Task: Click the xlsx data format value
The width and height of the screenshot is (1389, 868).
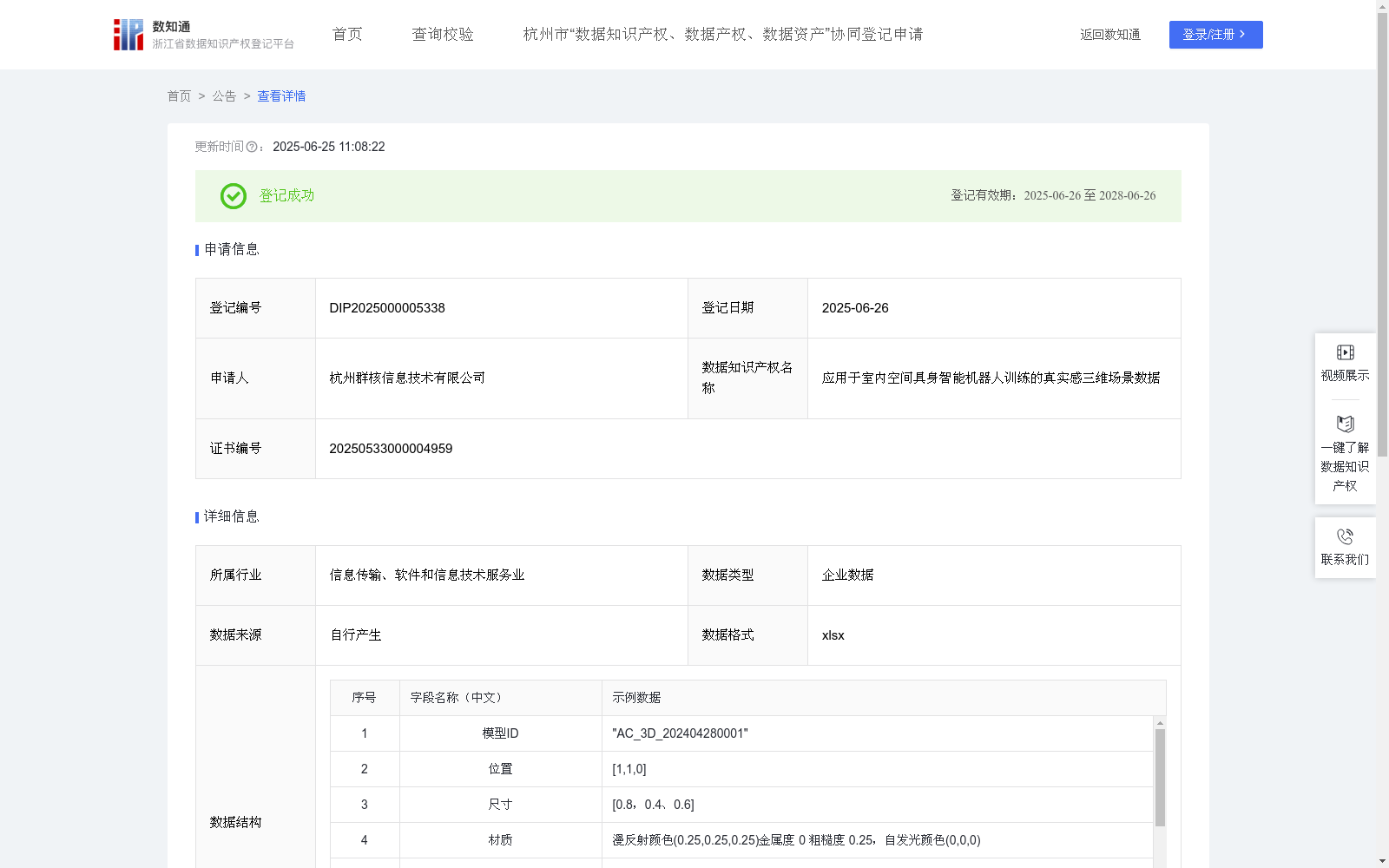Action: tap(833, 635)
